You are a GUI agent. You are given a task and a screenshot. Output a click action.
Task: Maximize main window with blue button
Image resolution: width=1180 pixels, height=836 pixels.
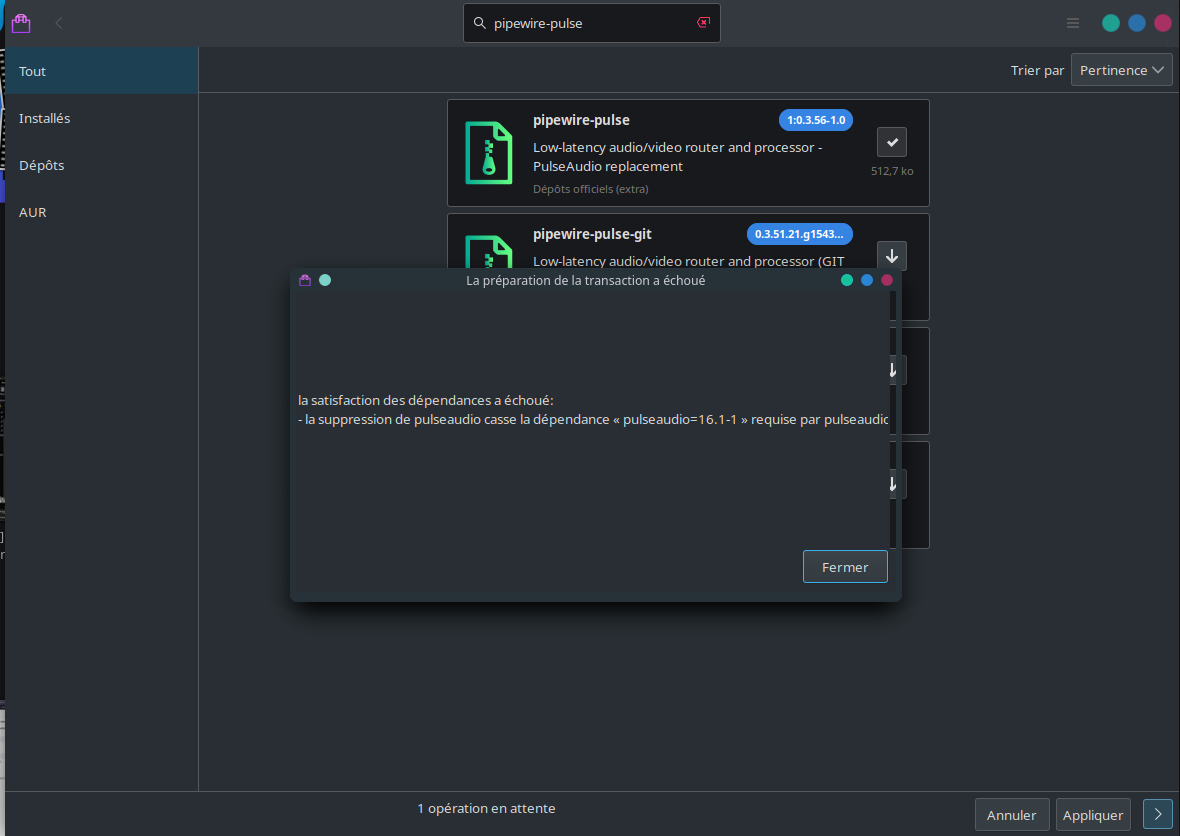click(x=1137, y=23)
